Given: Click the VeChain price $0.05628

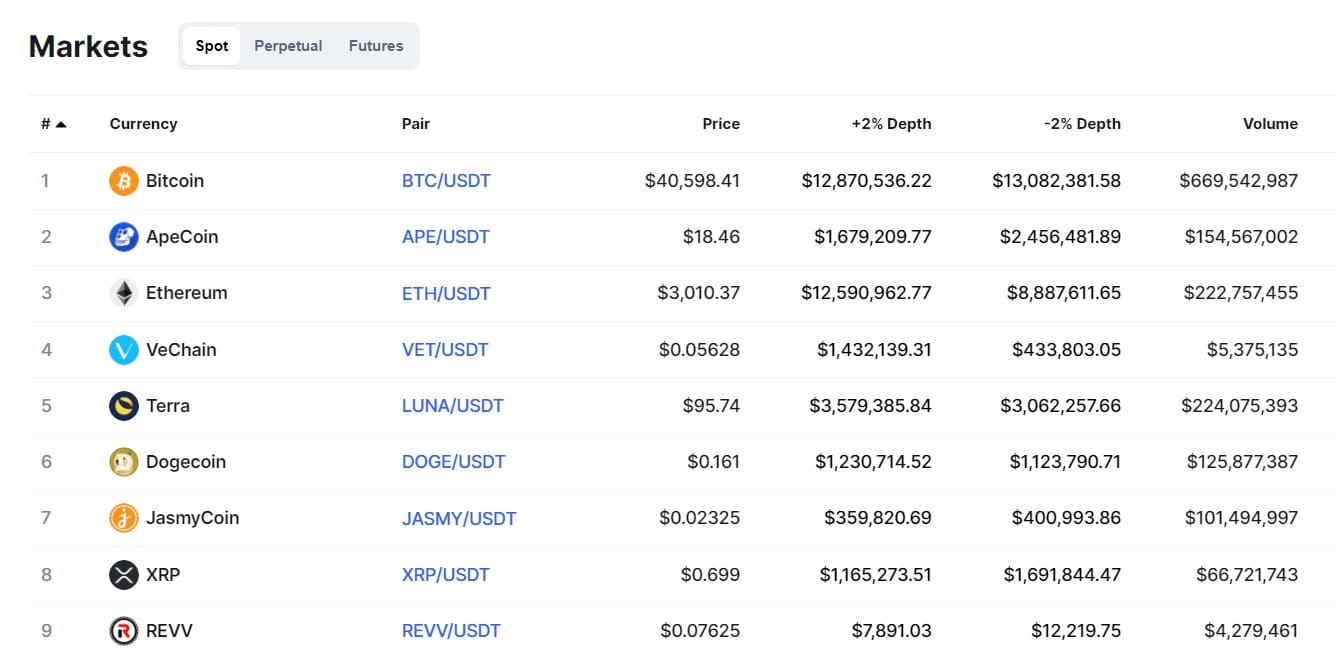Looking at the screenshot, I should (x=700, y=350).
